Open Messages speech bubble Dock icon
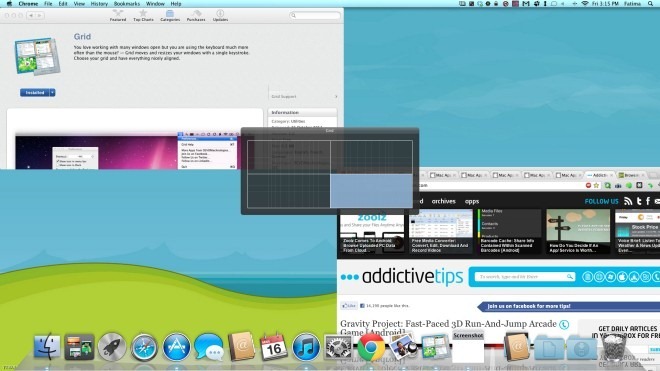660x371 pixels. 209,347
